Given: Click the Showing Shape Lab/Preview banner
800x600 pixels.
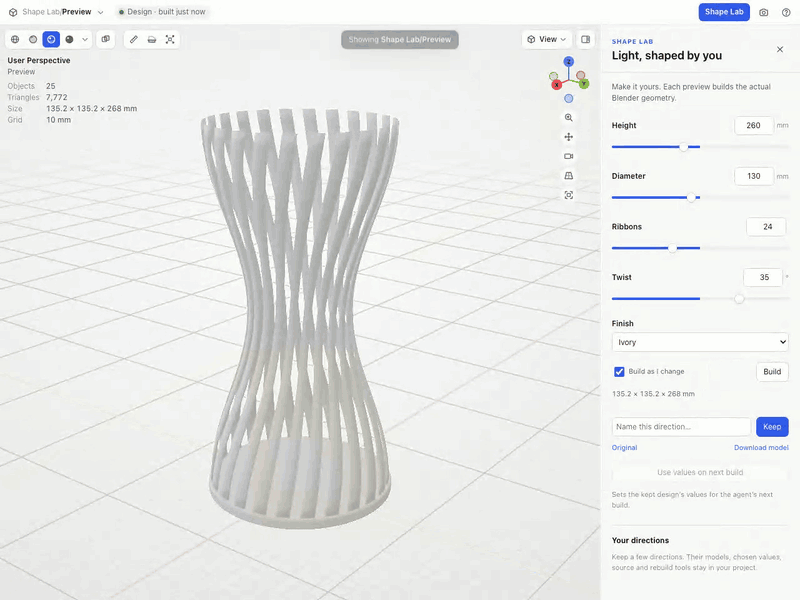Looking at the screenshot, I should 399,39.
